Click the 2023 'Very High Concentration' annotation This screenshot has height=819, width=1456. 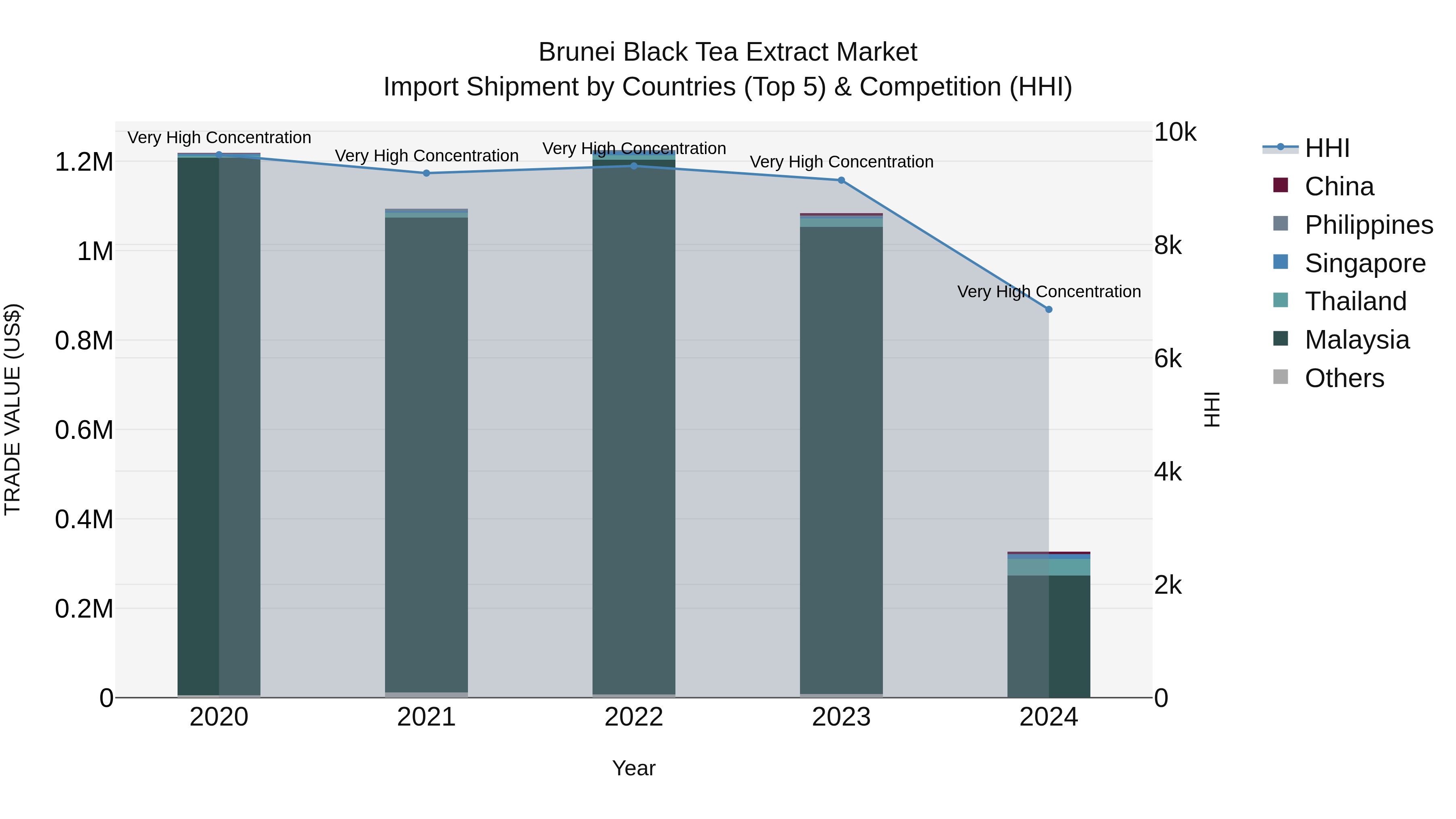tap(842, 162)
